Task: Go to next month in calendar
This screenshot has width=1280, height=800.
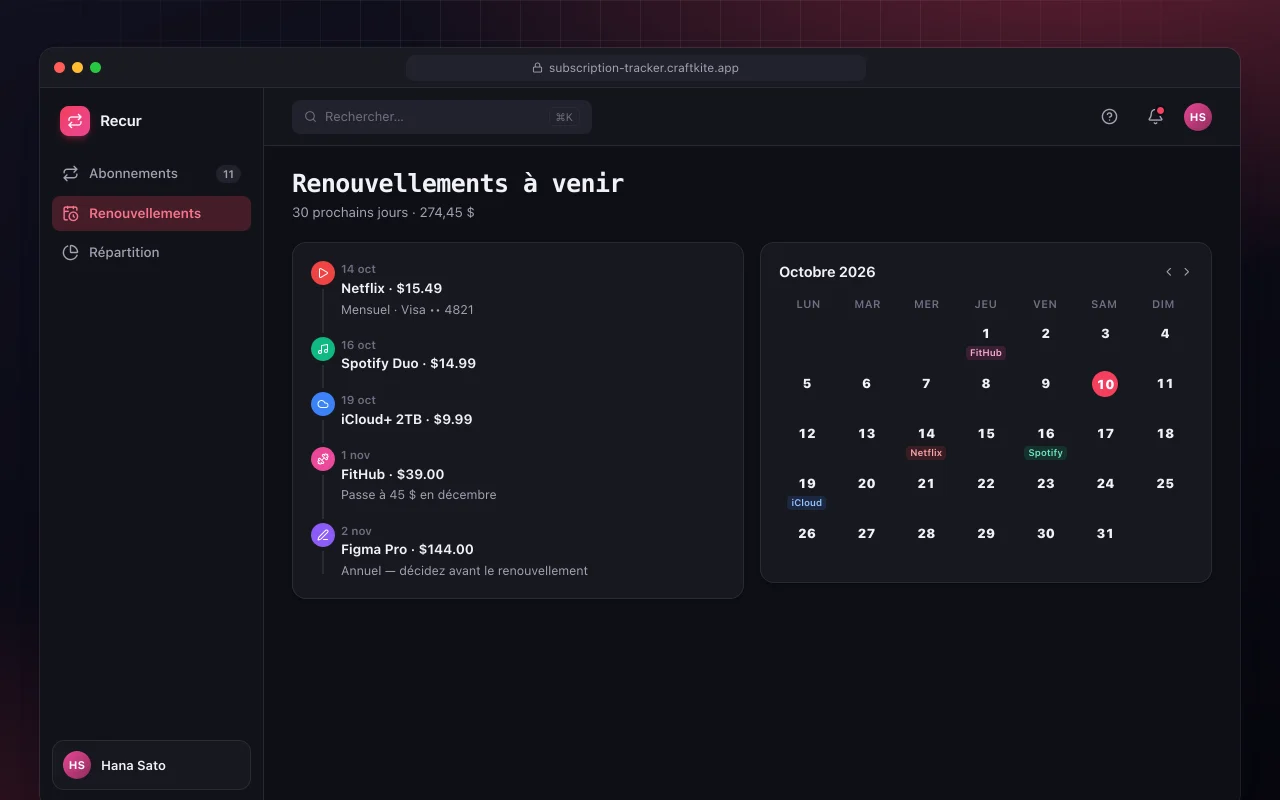Action: [x=1187, y=272]
